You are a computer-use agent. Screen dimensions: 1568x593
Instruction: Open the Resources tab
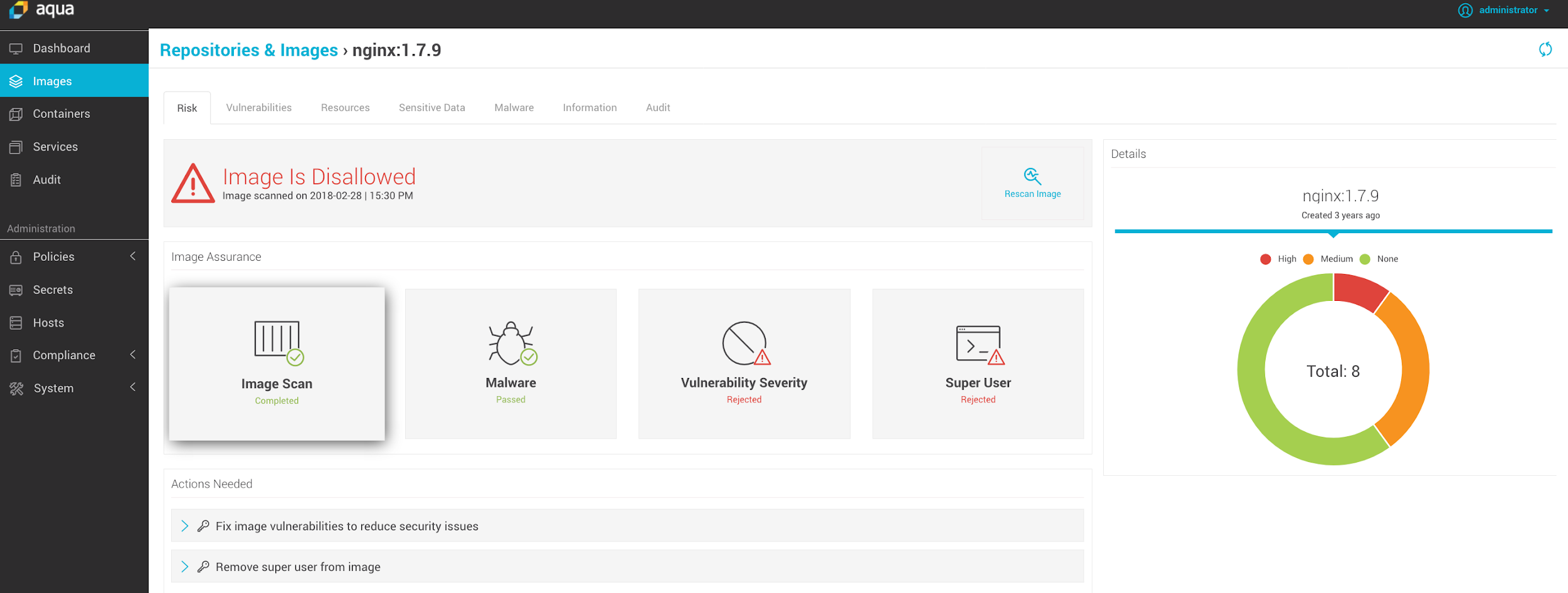pyautogui.click(x=346, y=108)
